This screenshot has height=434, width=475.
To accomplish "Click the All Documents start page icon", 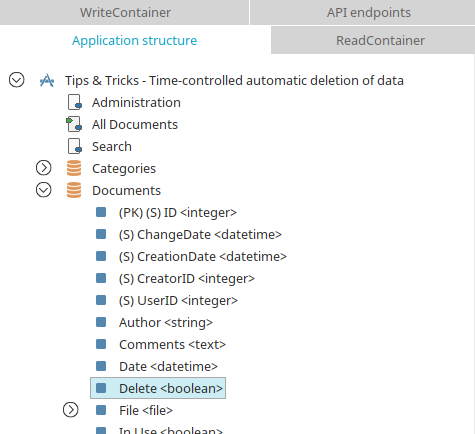I will coord(74,124).
